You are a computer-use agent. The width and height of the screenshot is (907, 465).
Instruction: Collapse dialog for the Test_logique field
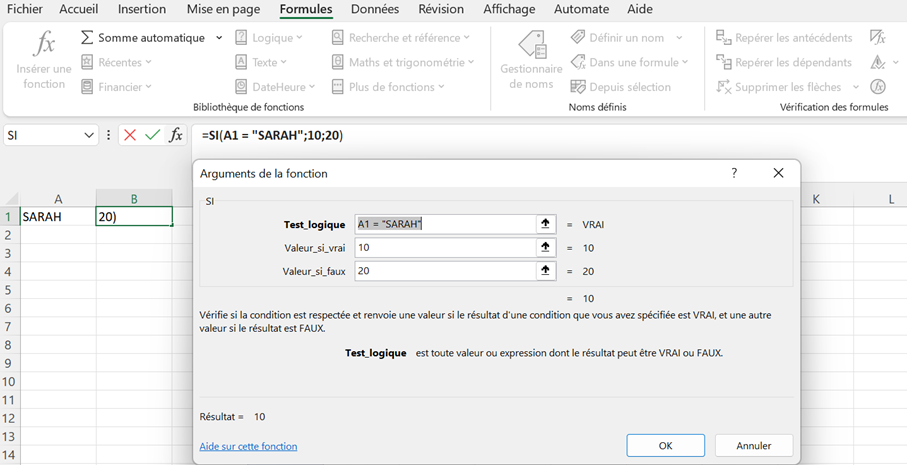point(545,224)
